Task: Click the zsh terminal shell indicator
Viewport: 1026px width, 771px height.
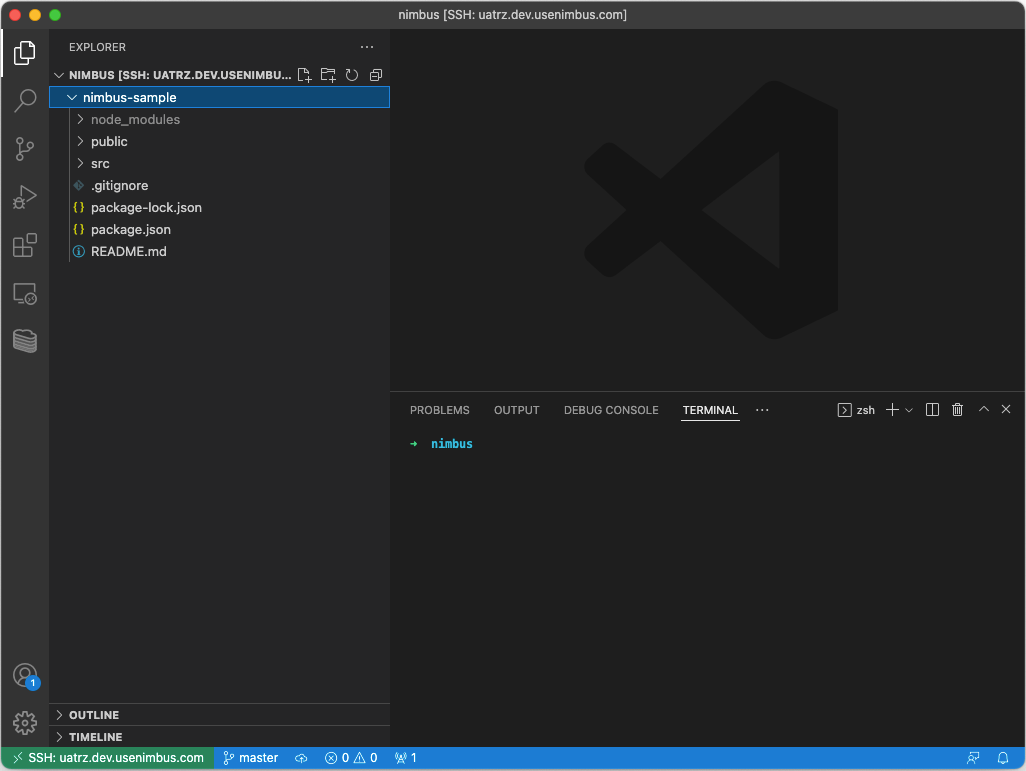Action: coord(856,410)
